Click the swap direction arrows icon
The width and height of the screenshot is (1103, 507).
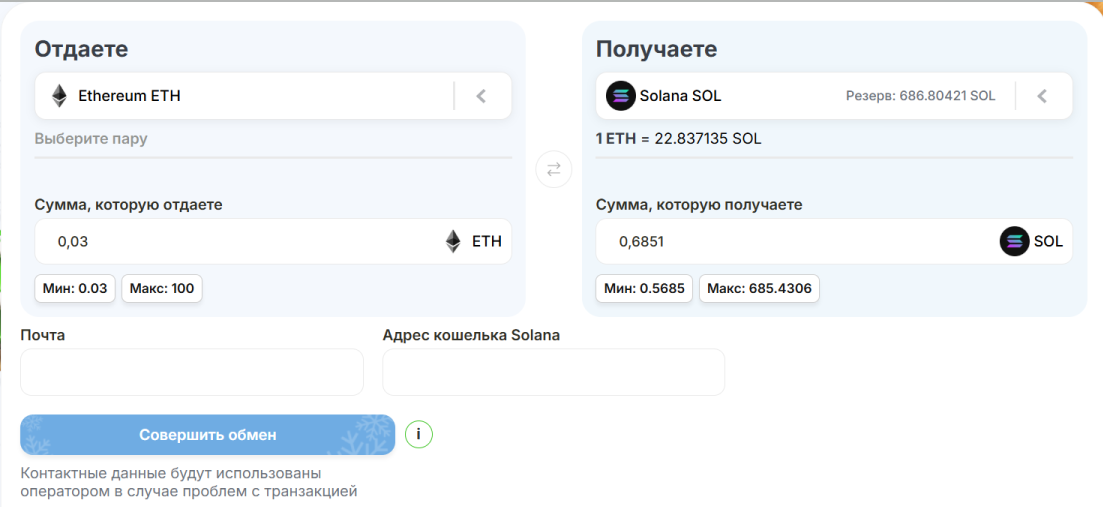[x=553, y=169]
